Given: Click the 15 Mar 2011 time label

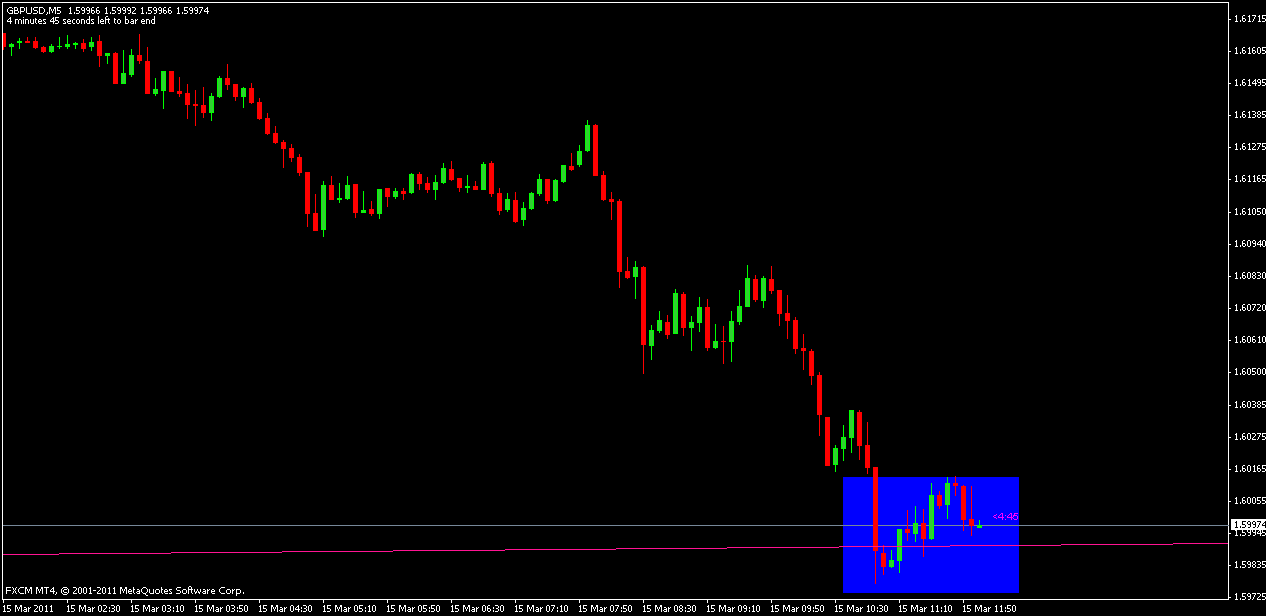Looking at the screenshot, I should [x=30, y=608].
